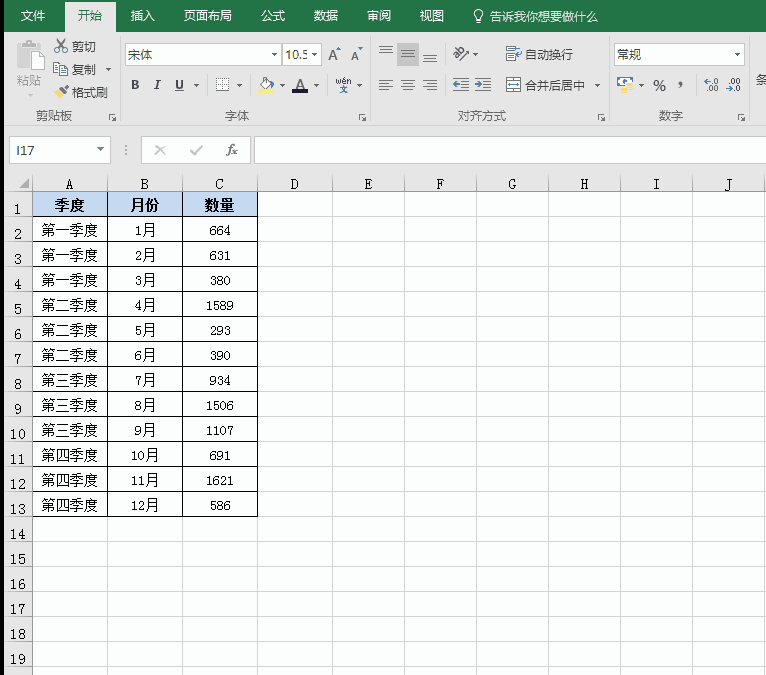Increase font size with large A icon
This screenshot has height=675, width=766.
(334, 54)
